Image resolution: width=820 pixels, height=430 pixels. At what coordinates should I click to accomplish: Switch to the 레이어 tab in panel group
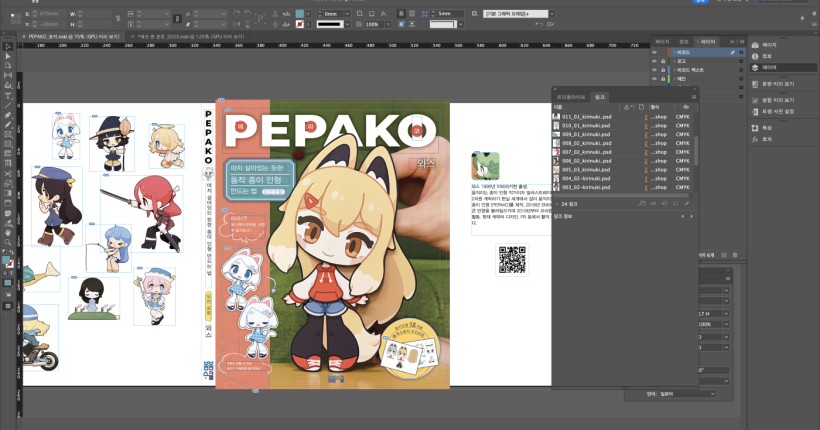(708, 41)
